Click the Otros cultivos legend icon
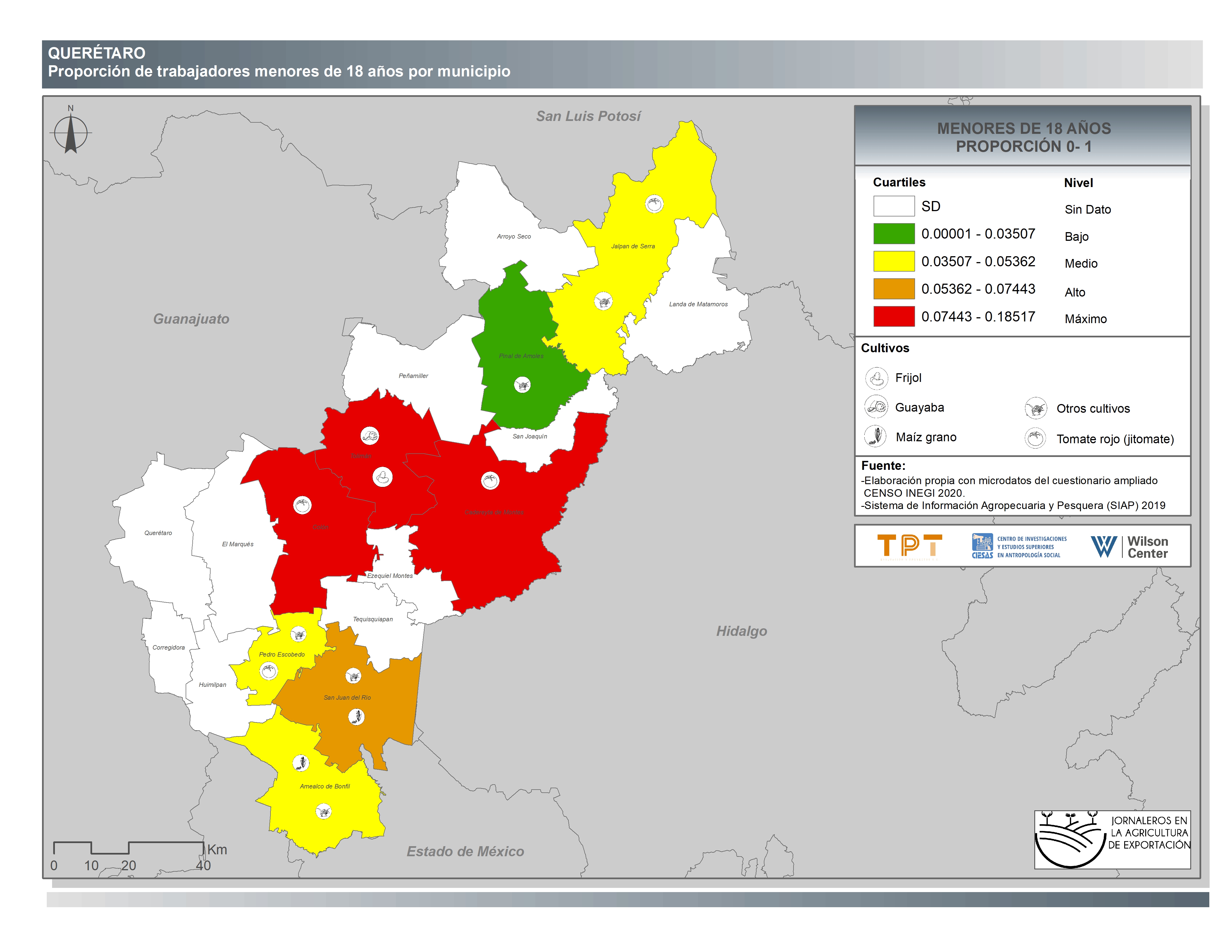 (x=1036, y=408)
